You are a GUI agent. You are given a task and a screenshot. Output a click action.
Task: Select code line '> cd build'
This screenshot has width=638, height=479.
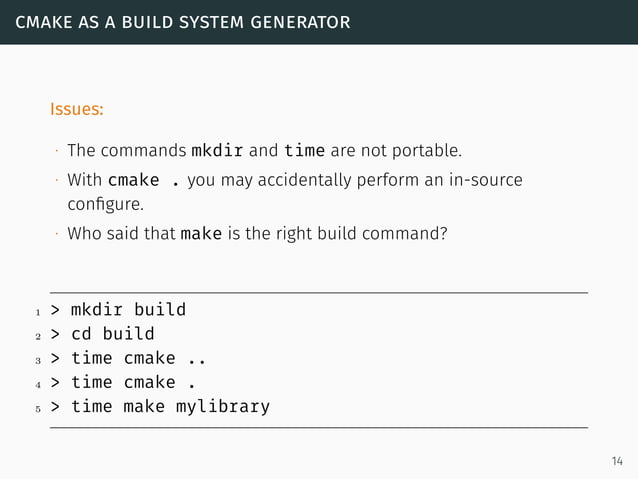click(x=103, y=334)
